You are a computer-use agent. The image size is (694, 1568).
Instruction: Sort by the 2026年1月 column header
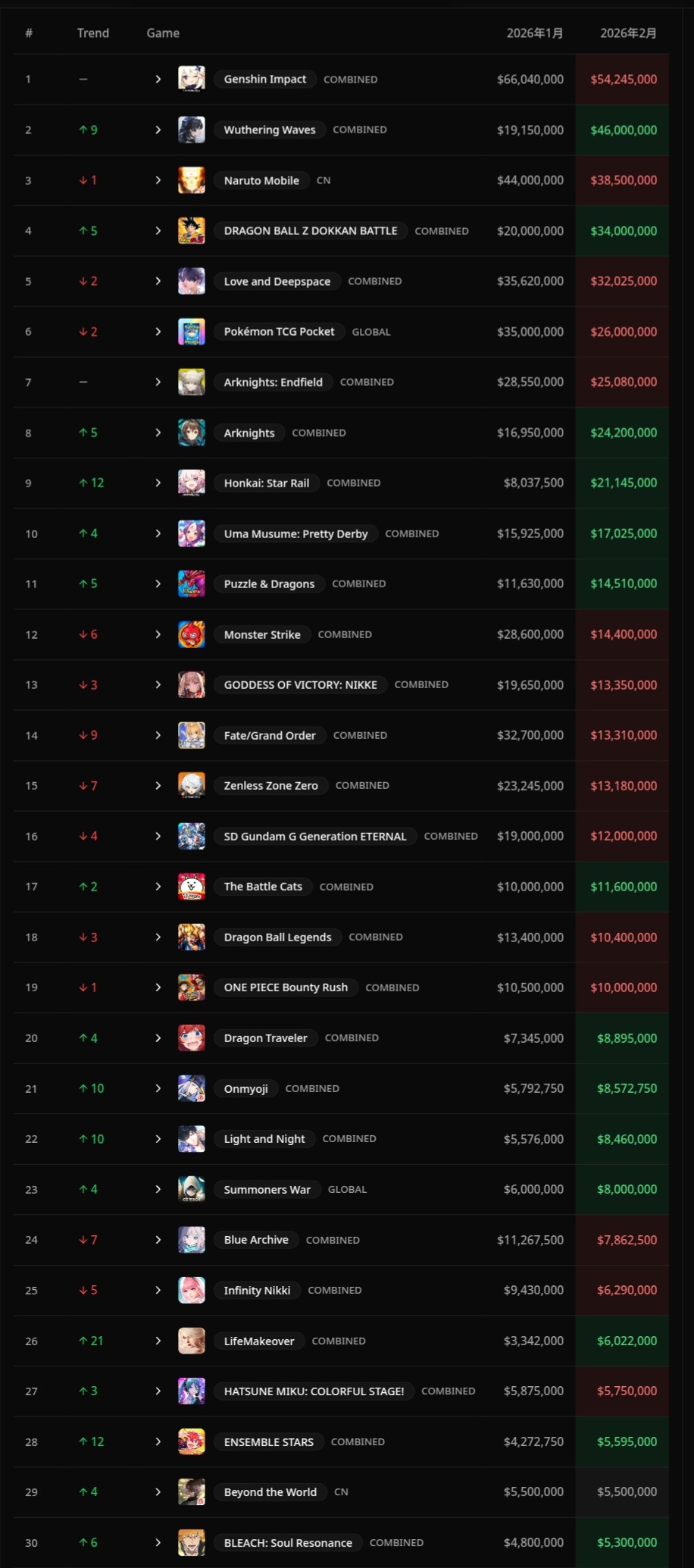click(534, 33)
